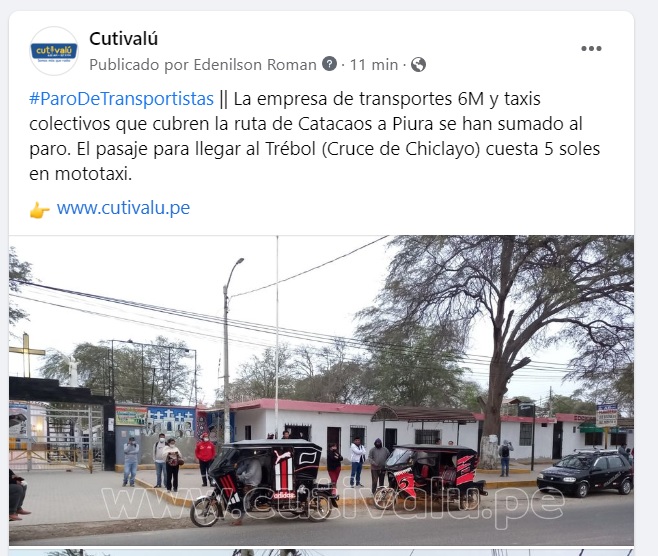658x556 pixels.
Task: Click the red mototaxi numbered 5
Action: point(430,476)
